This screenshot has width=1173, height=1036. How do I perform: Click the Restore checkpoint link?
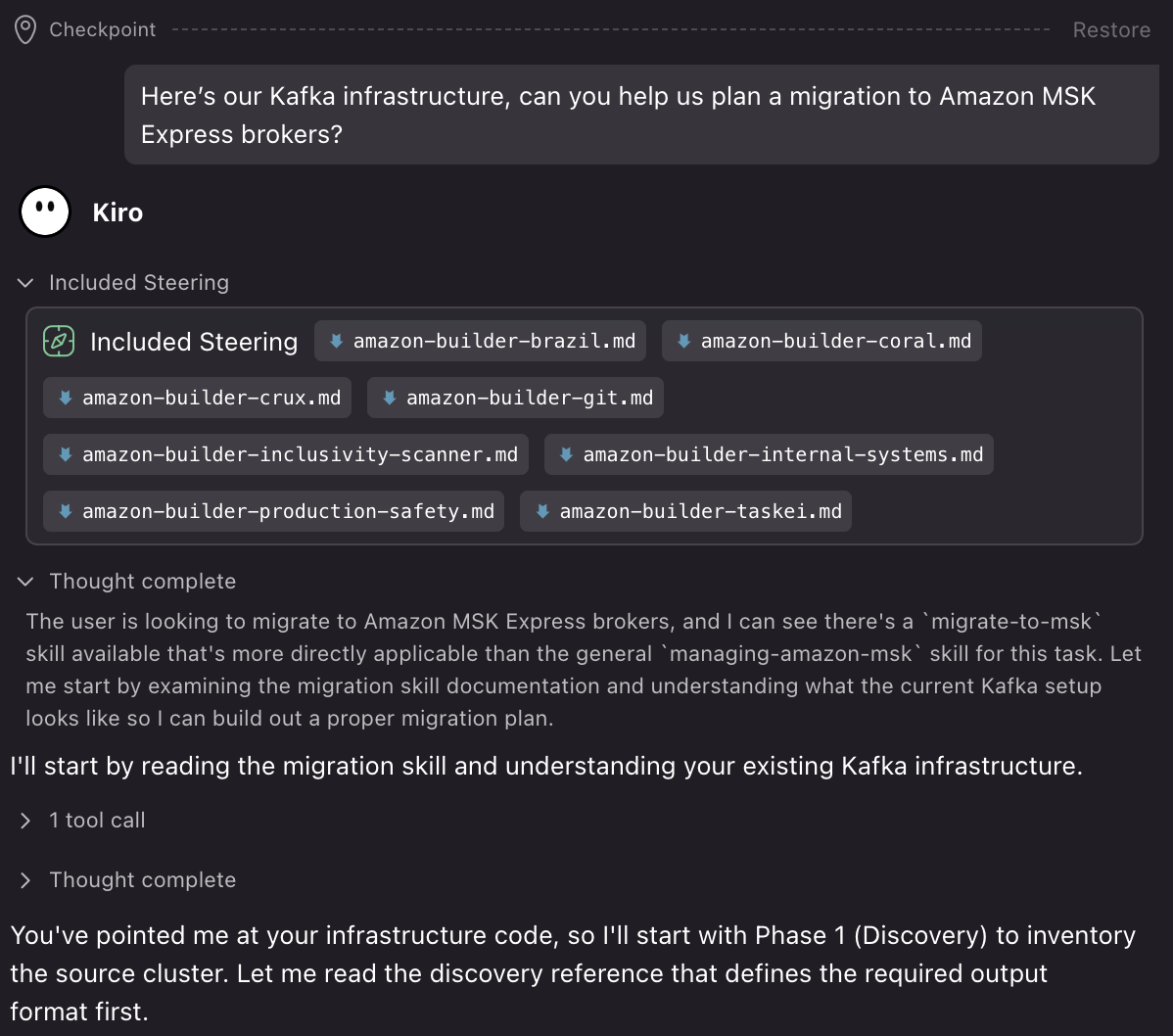point(1111,30)
